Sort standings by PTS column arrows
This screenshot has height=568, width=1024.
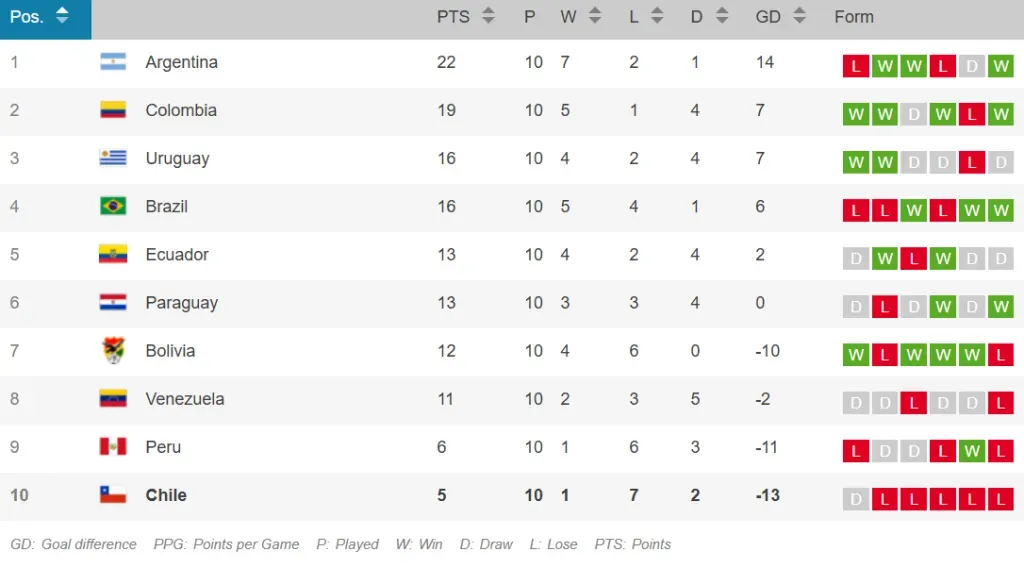488,17
